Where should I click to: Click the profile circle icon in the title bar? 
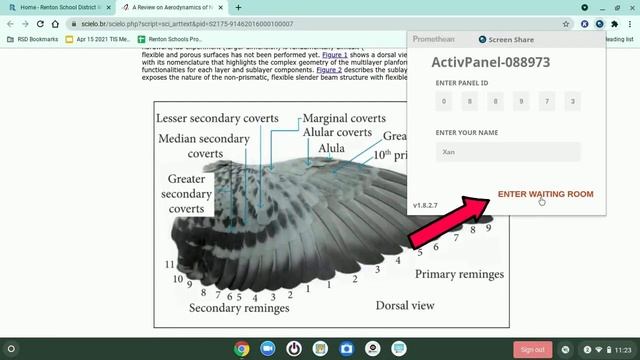click(584, 7)
